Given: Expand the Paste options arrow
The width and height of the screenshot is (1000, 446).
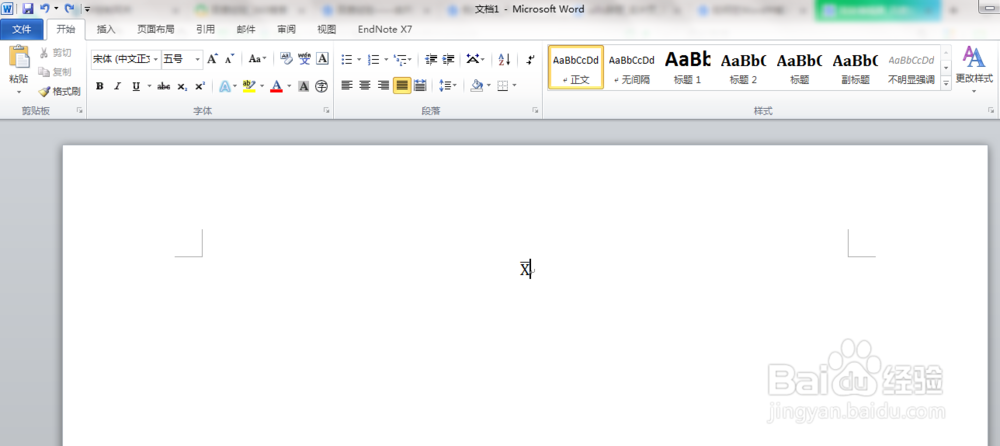Looking at the screenshot, I should pyautogui.click(x=18, y=91).
